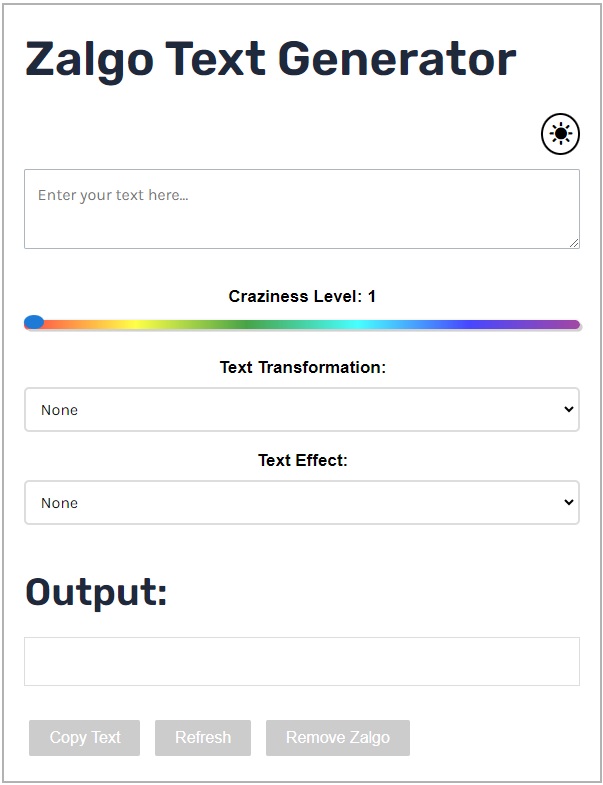This screenshot has width=603, height=785.
Task: Click the Zalgo Text Generator heading
Action: (x=270, y=60)
